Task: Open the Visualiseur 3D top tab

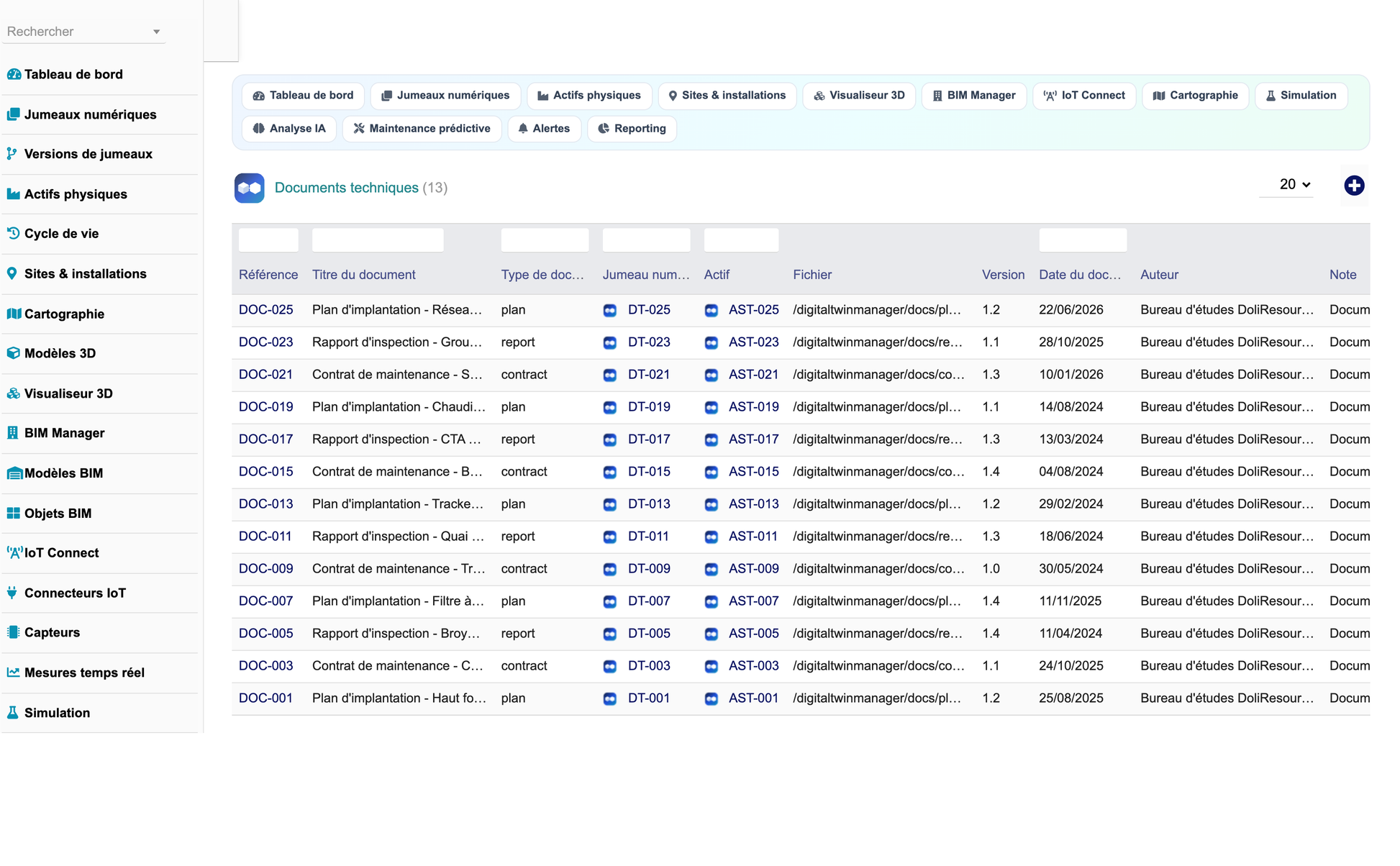Action: click(x=859, y=96)
